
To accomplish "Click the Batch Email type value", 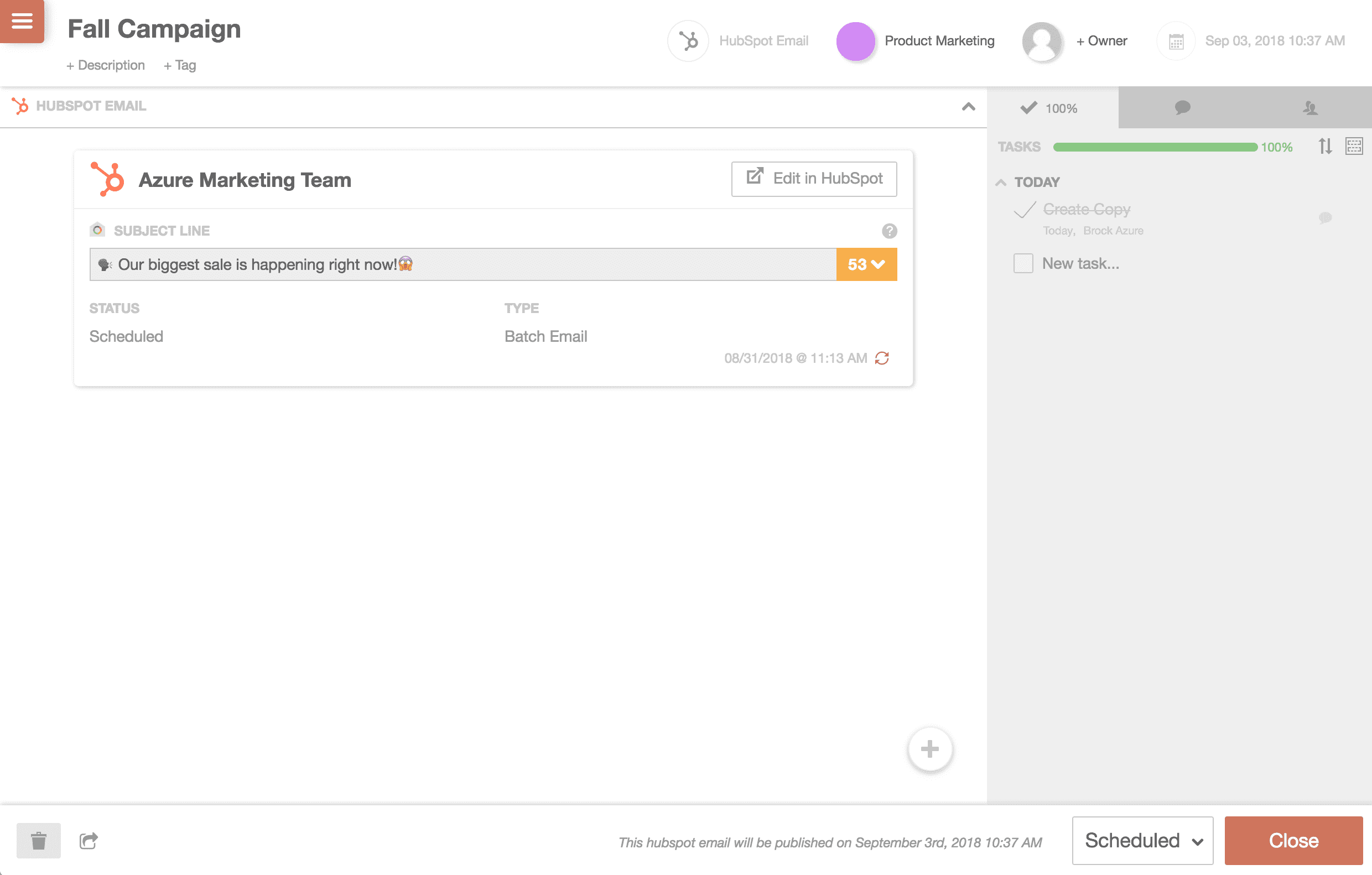I will point(545,336).
